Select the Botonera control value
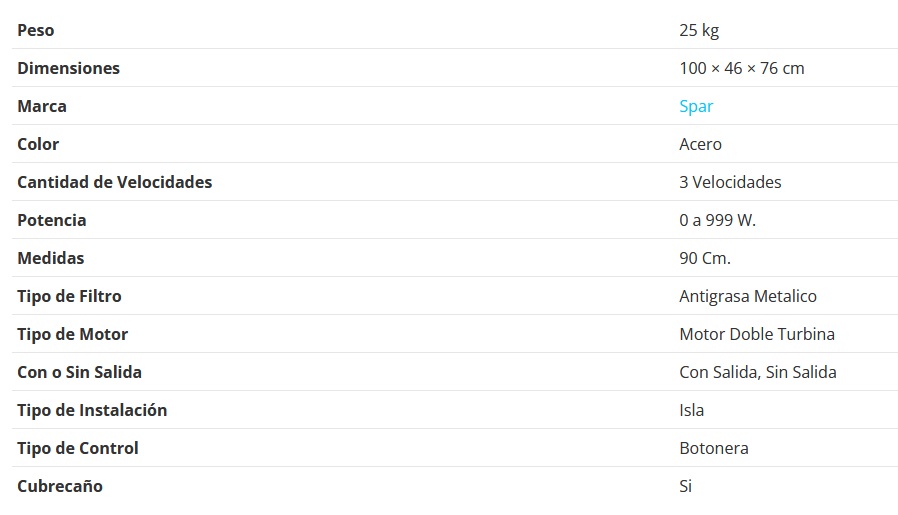898x515 pixels. click(713, 448)
